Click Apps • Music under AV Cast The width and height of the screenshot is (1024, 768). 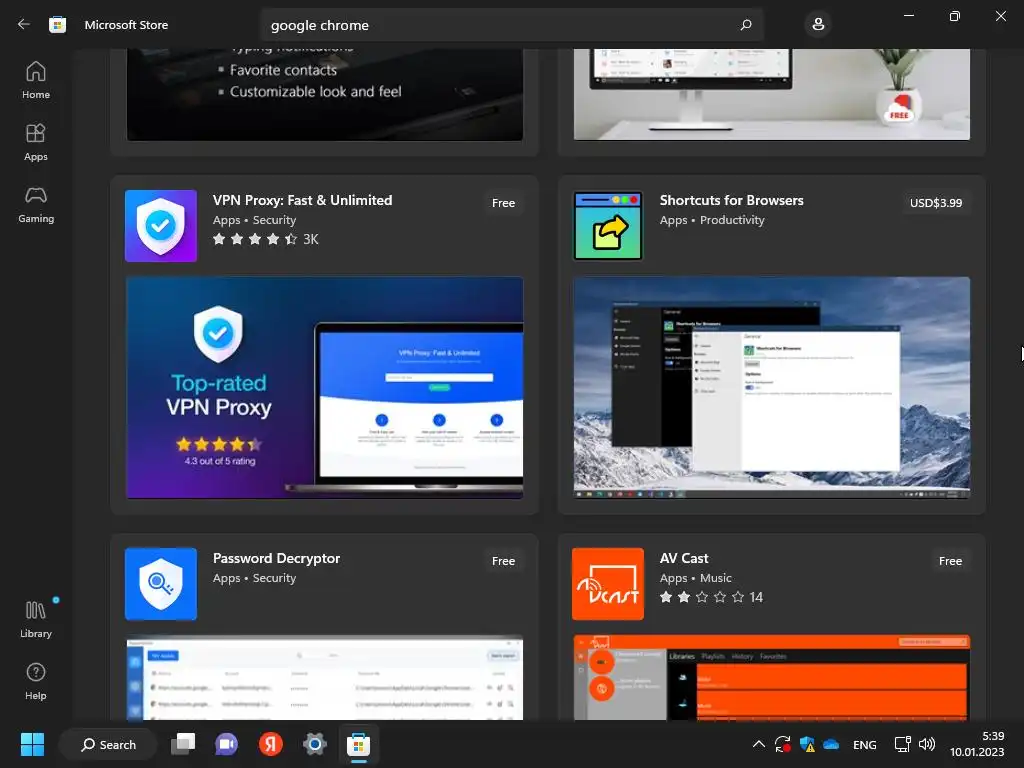pyautogui.click(x=696, y=578)
